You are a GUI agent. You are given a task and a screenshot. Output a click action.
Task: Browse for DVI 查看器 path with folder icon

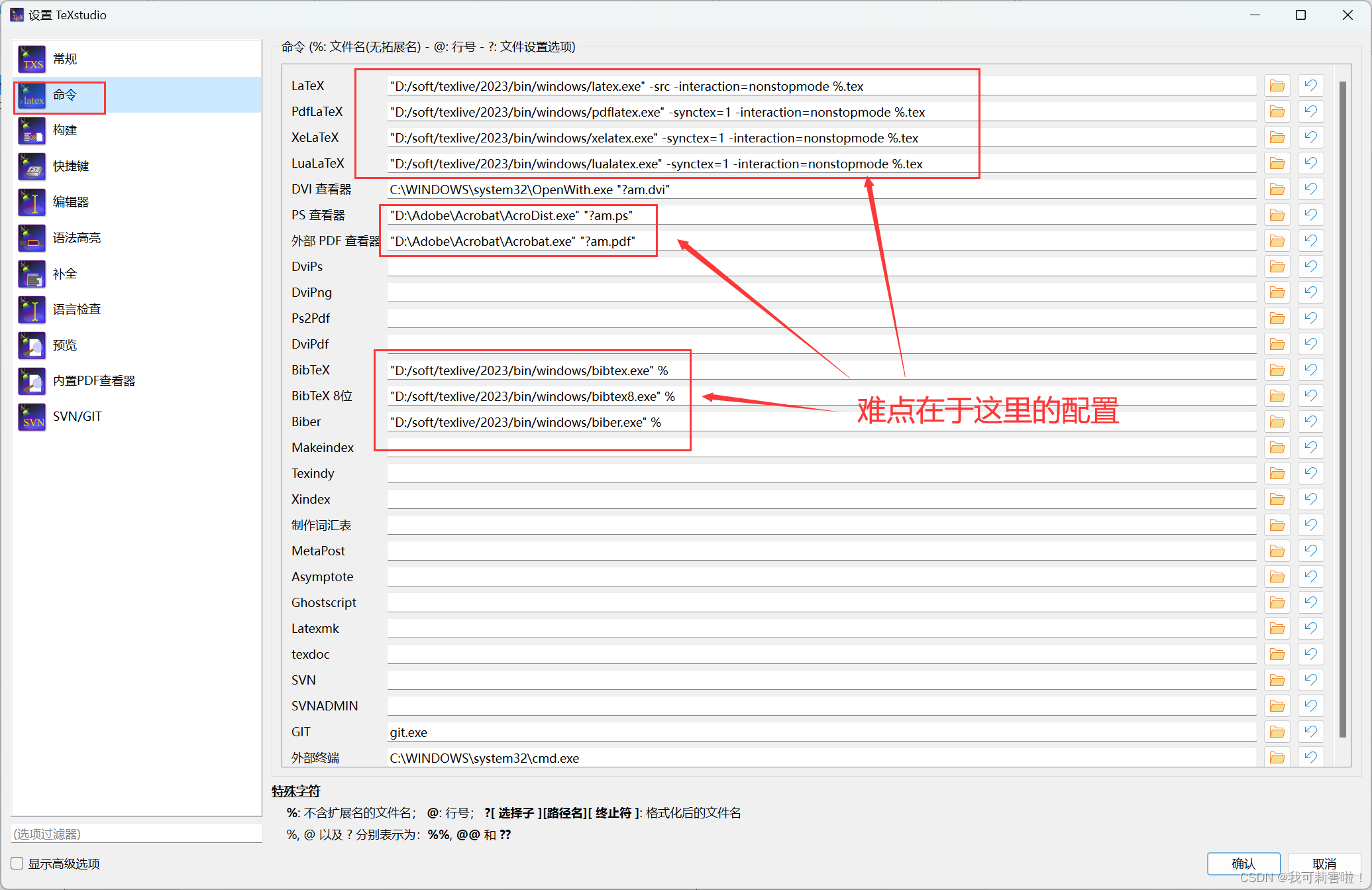(x=1277, y=188)
